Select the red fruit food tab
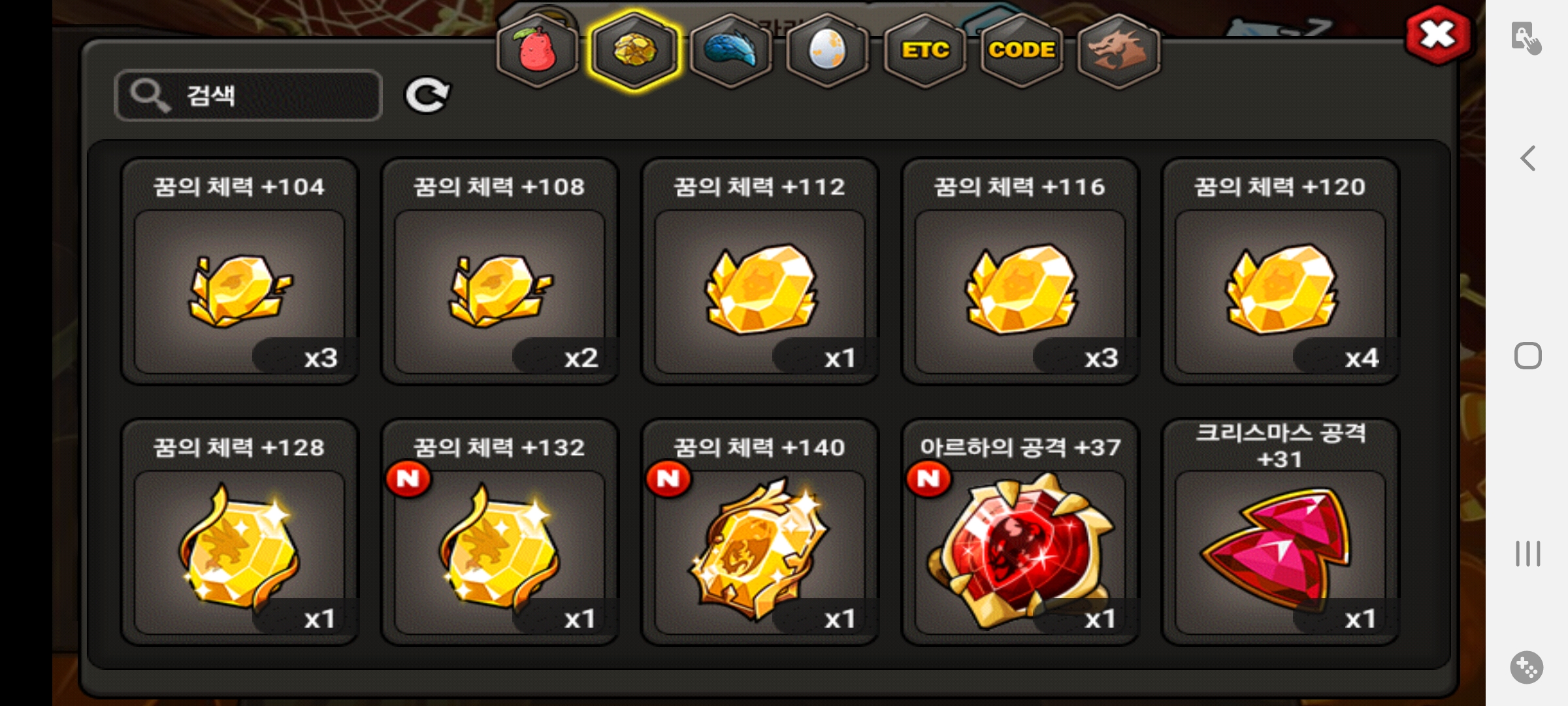Viewport: 1568px width, 706px height. coord(537,50)
